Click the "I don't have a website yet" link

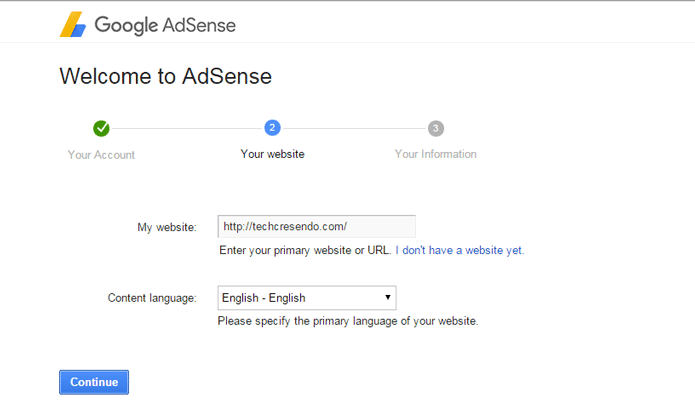(x=460, y=250)
